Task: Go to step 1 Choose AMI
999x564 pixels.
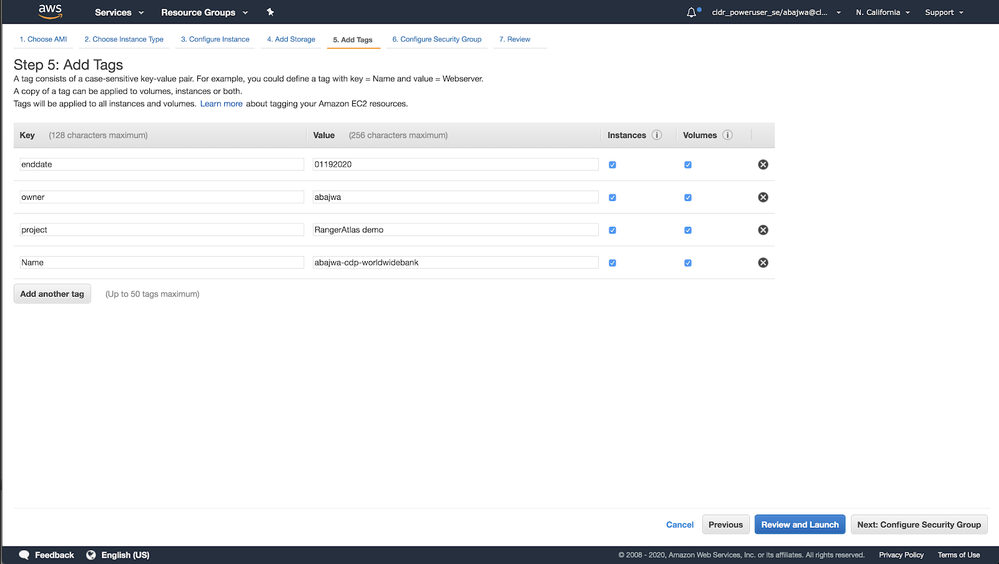Action: pyautogui.click(x=43, y=39)
